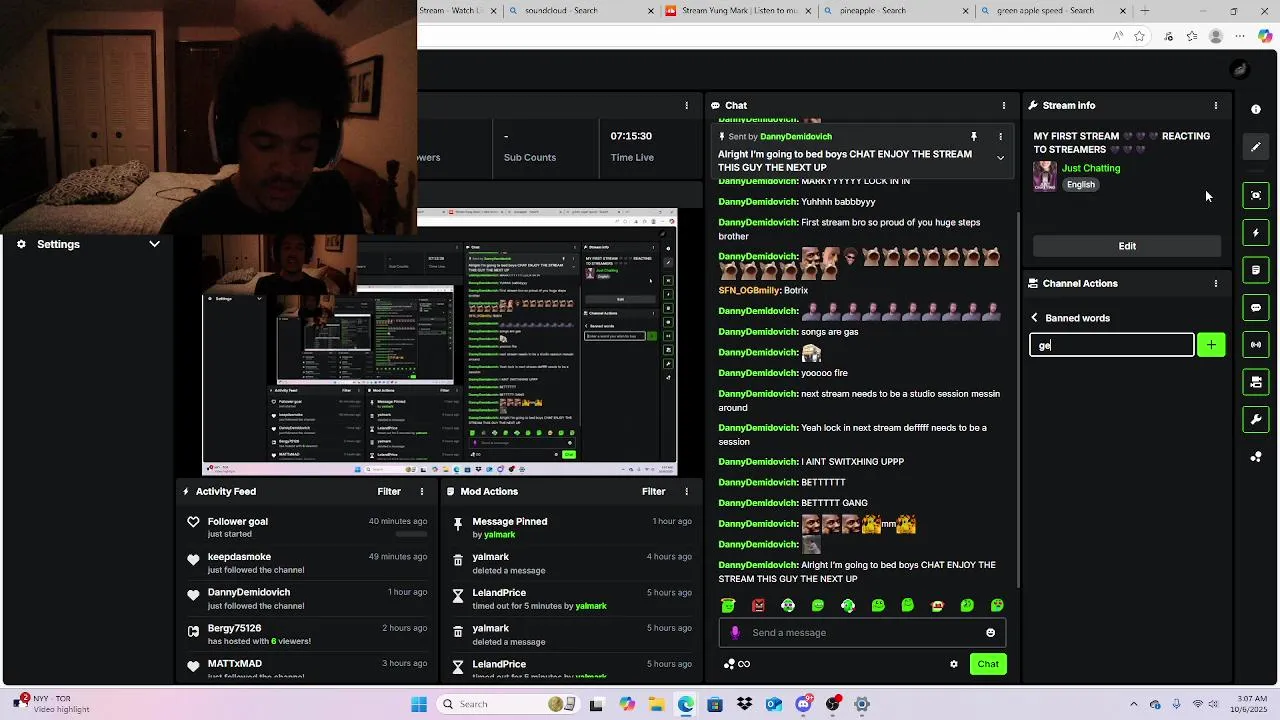1280x720 pixels.
Task: Toggle the chat bubble widget in sidebar
Action: [1256, 308]
